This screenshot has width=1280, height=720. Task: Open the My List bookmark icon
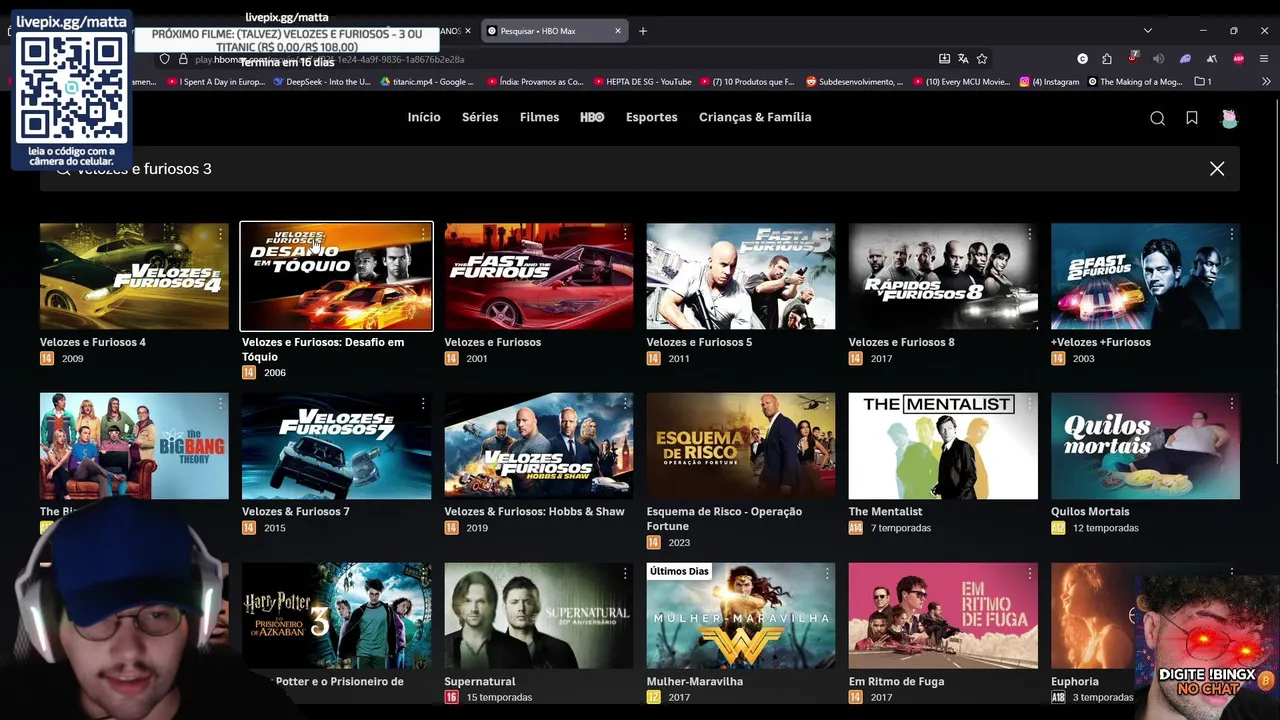tap(1192, 118)
